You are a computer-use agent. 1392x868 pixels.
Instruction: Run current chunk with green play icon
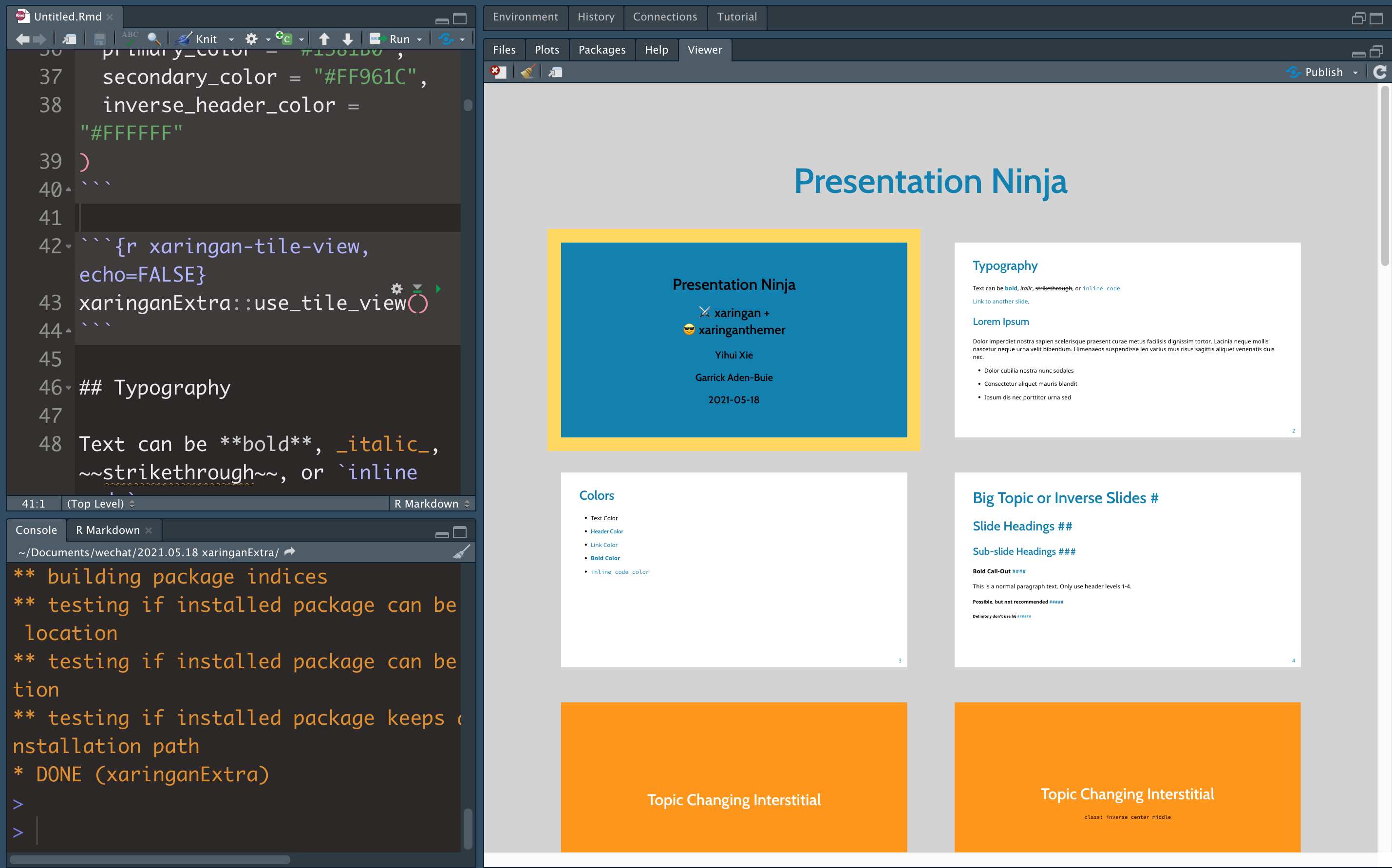tap(438, 288)
